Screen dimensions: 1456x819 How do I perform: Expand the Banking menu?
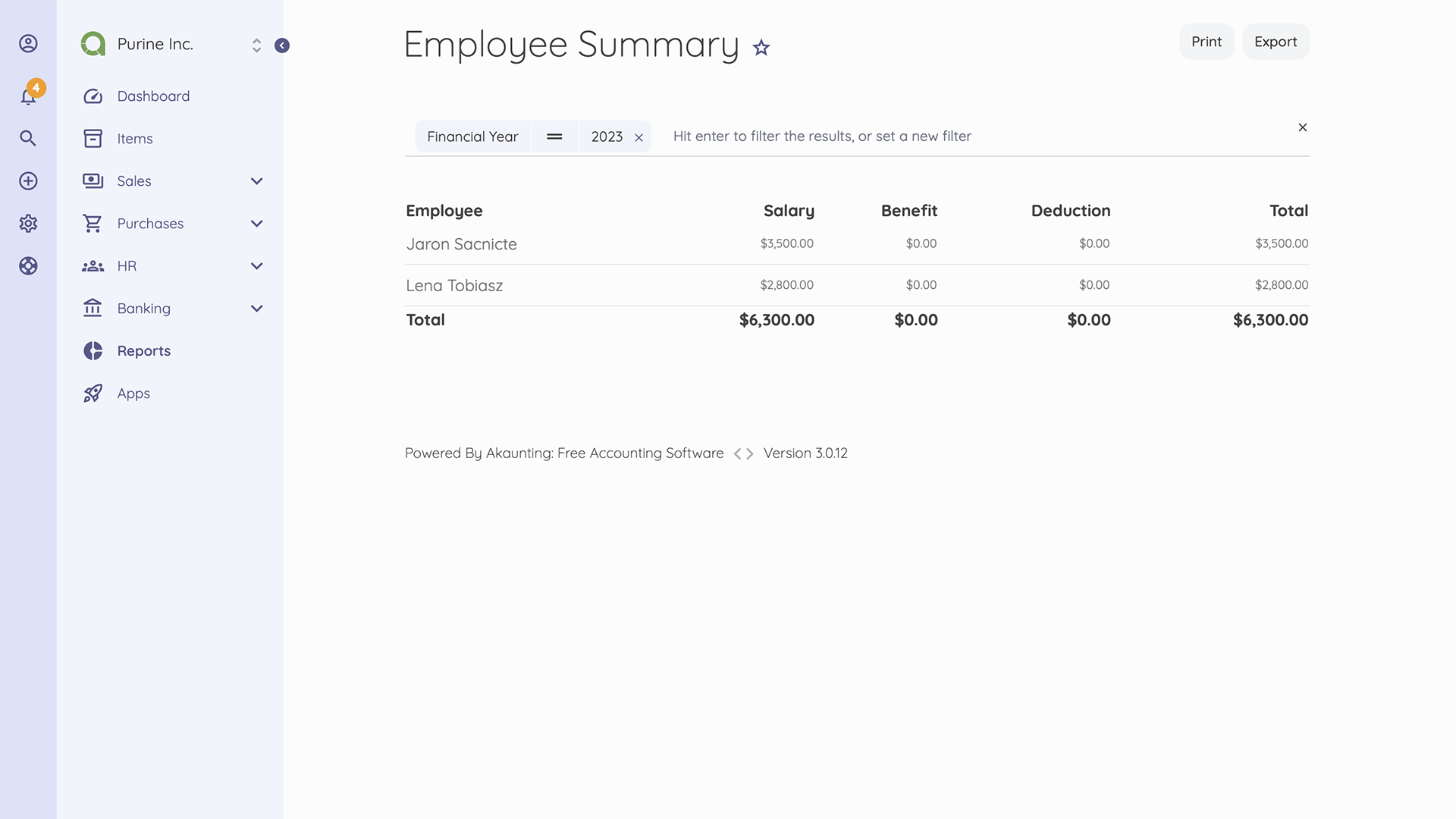coord(256,308)
